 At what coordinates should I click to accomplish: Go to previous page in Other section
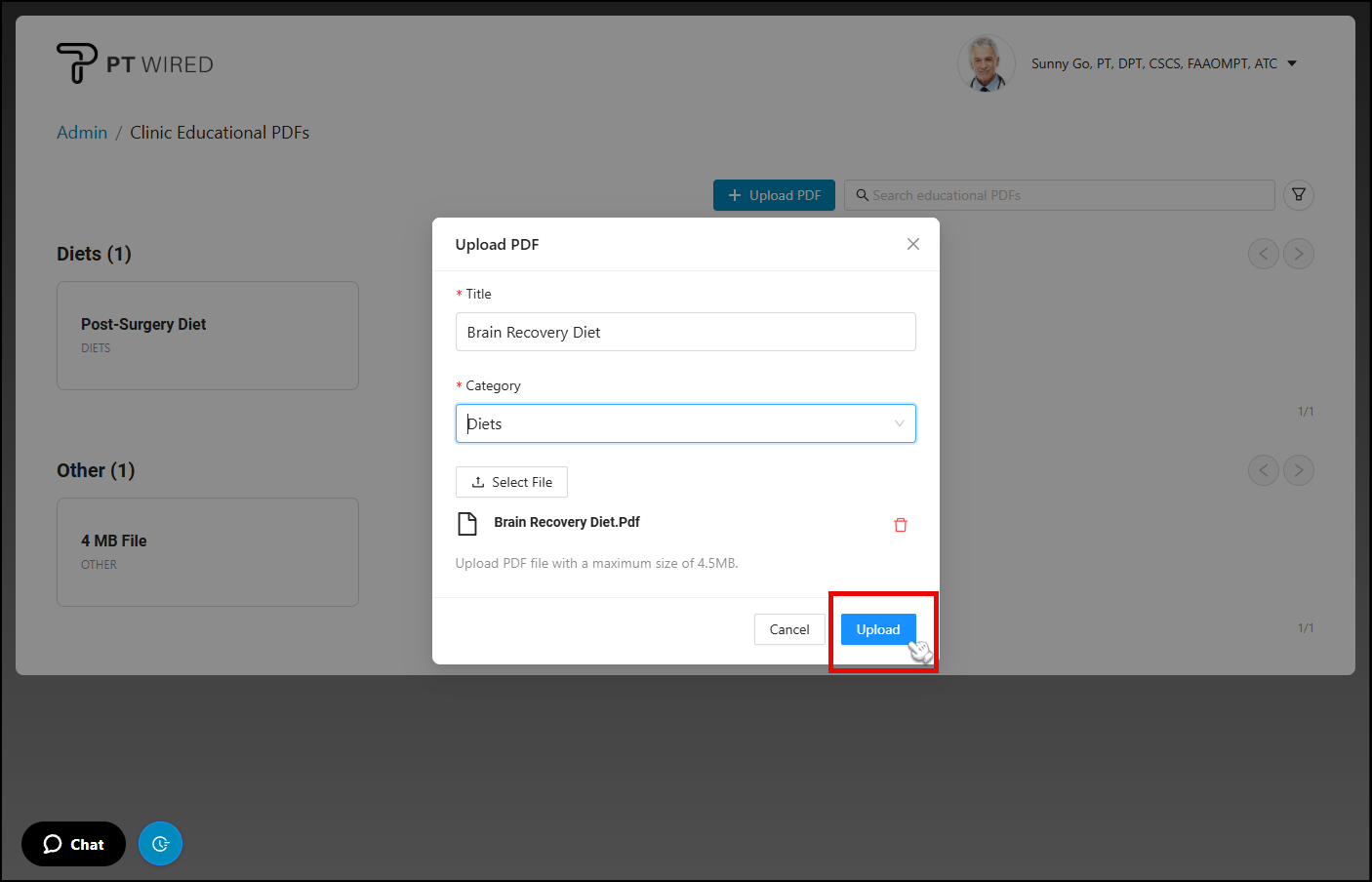(1263, 470)
